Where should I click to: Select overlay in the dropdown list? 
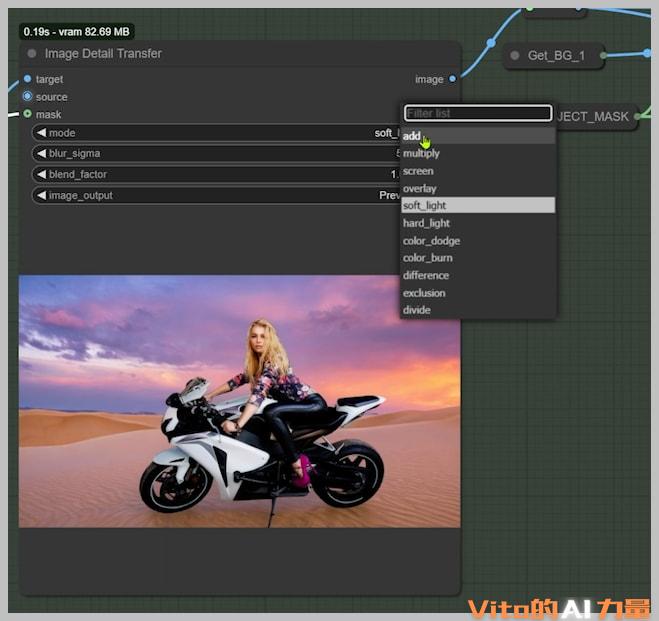(478, 189)
